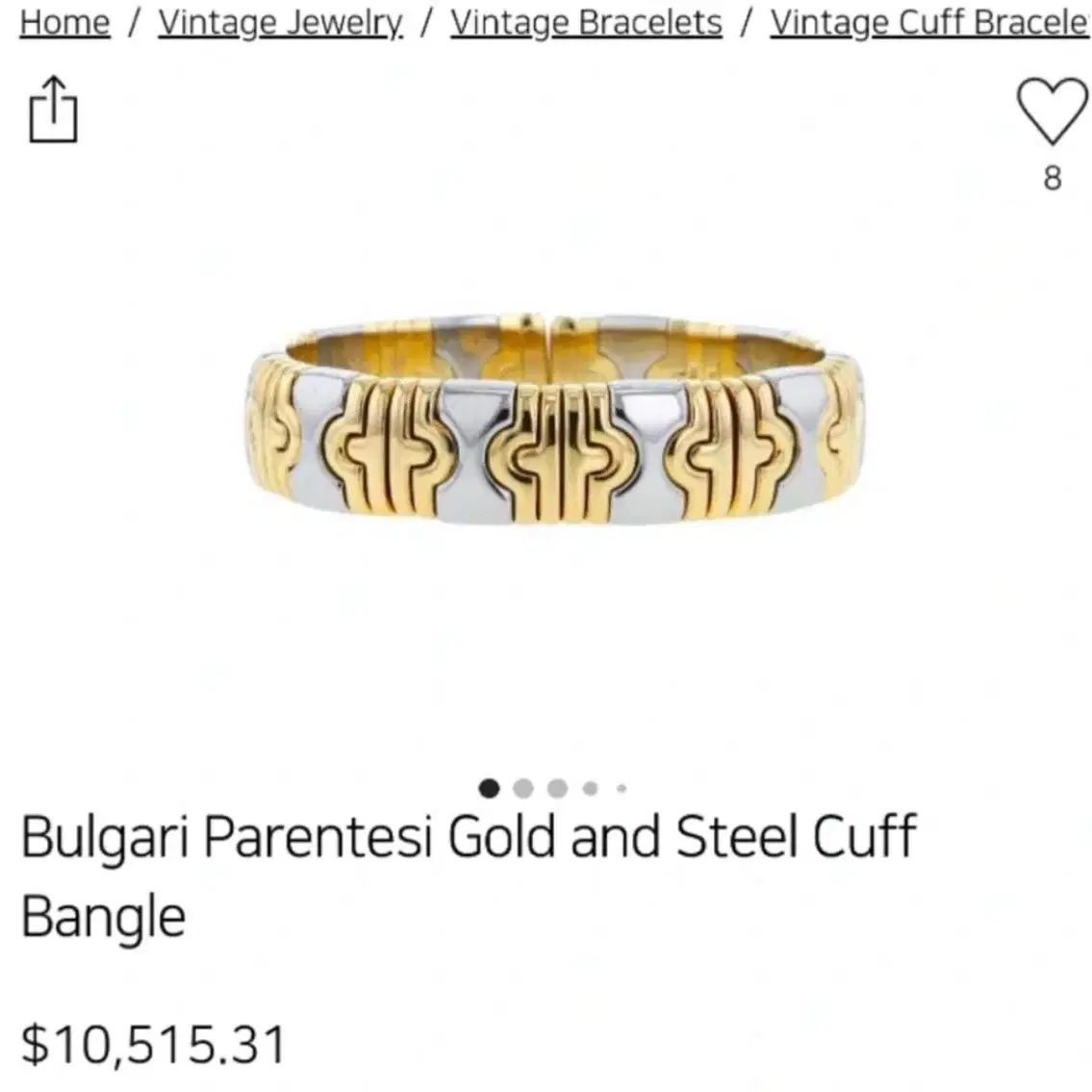This screenshot has height=1092, width=1092.
Task: Open Vintage Bracelets breadcrumb link
Action: pyautogui.click(x=586, y=23)
